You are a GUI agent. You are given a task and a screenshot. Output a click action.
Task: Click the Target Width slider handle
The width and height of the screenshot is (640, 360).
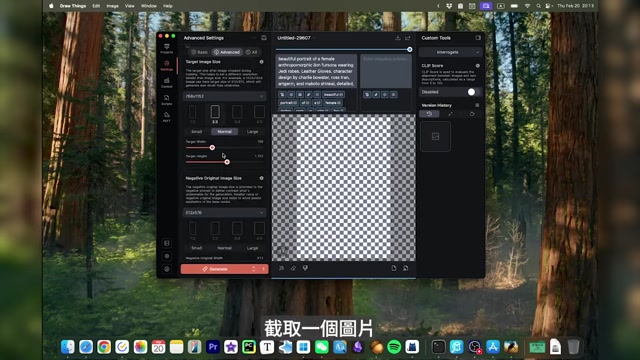[x=212, y=147]
